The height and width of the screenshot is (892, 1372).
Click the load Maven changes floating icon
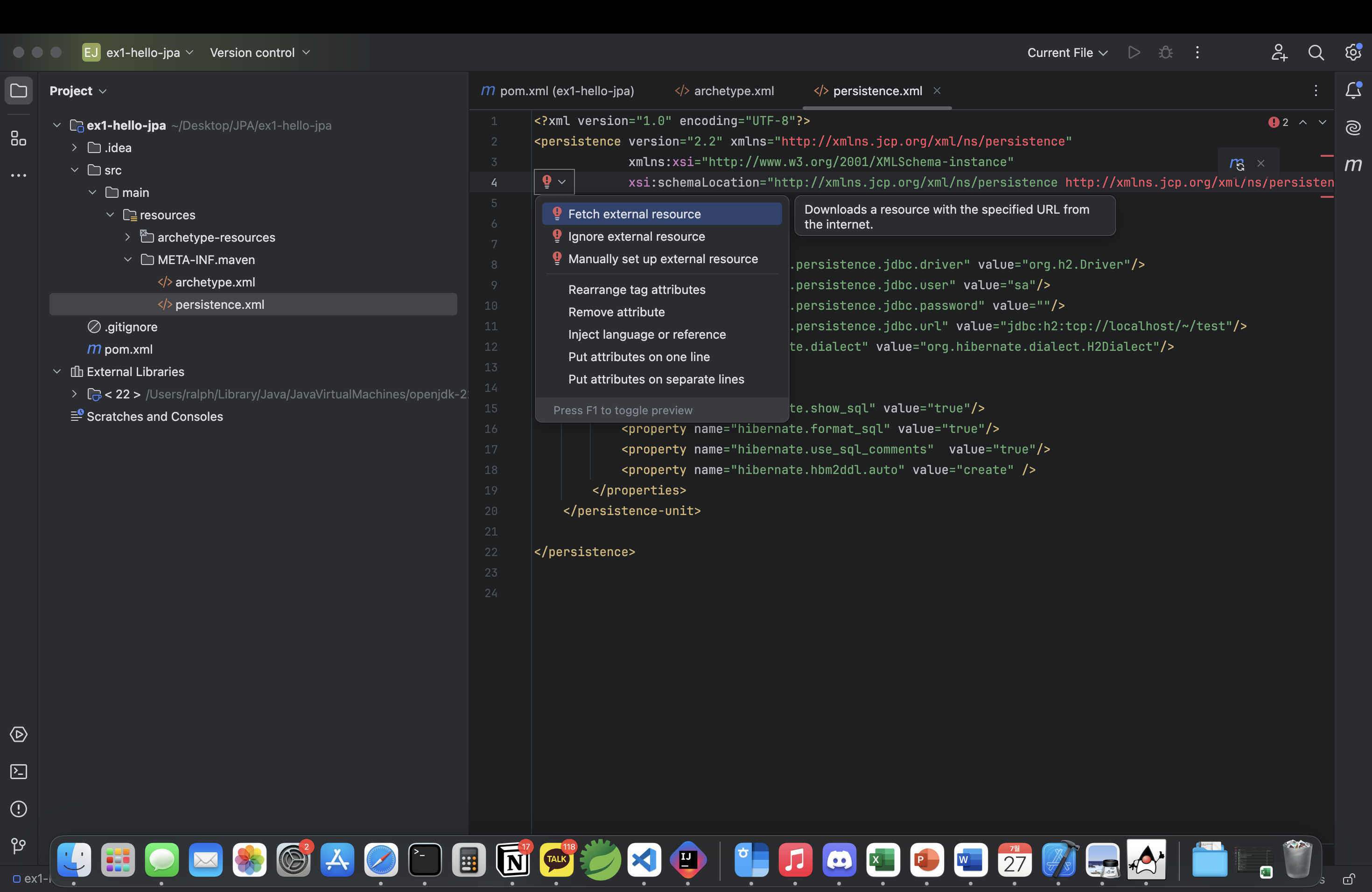click(1237, 164)
